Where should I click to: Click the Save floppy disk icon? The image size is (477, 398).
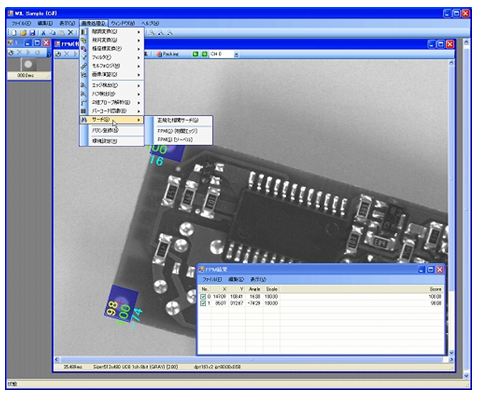[x=32, y=33]
